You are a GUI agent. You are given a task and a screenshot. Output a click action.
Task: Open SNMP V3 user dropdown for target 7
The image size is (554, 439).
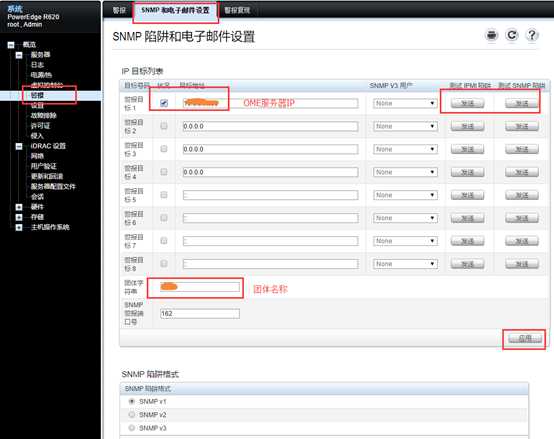click(x=405, y=241)
